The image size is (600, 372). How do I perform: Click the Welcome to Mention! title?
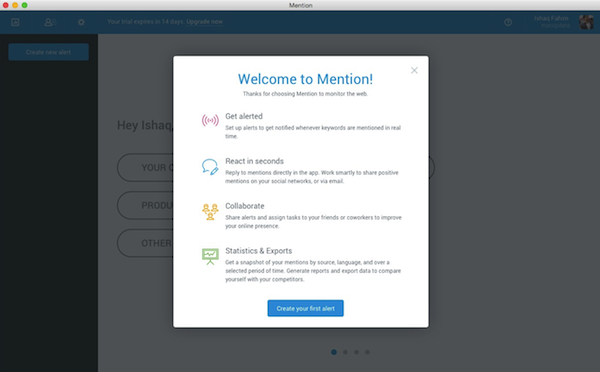click(x=305, y=79)
